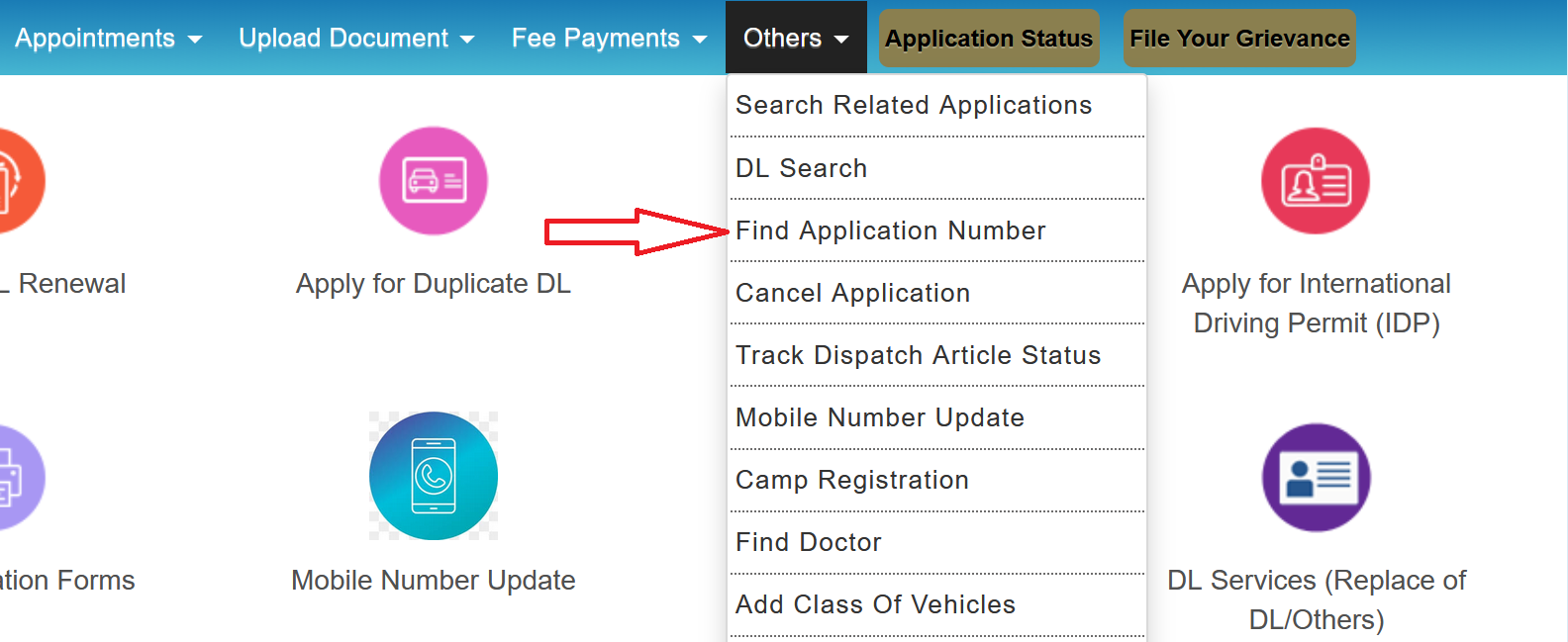
Task: Select Add Class Of Vehicles option
Action: point(875,603)
